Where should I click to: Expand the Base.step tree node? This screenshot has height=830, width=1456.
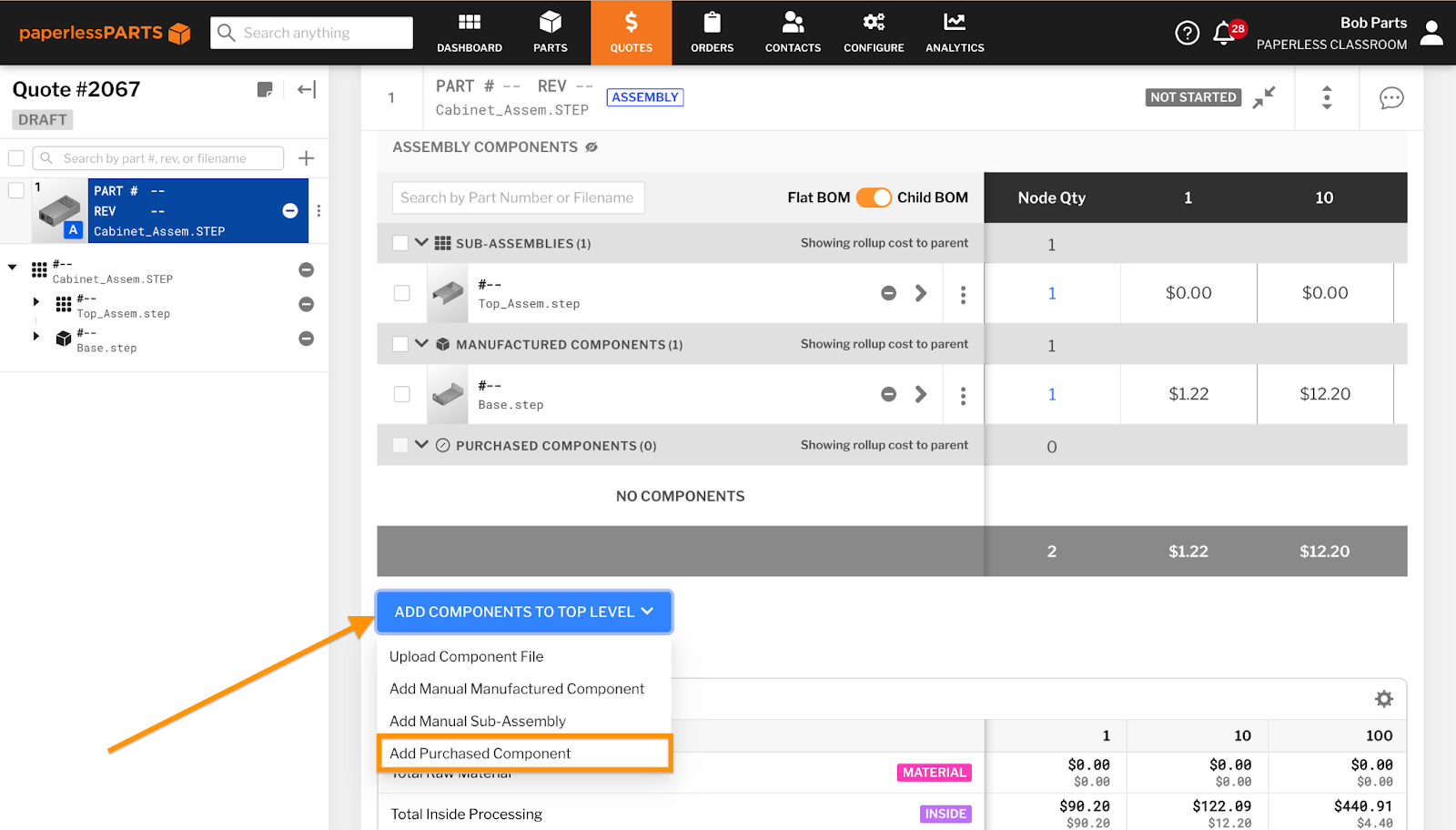[36, 336]
